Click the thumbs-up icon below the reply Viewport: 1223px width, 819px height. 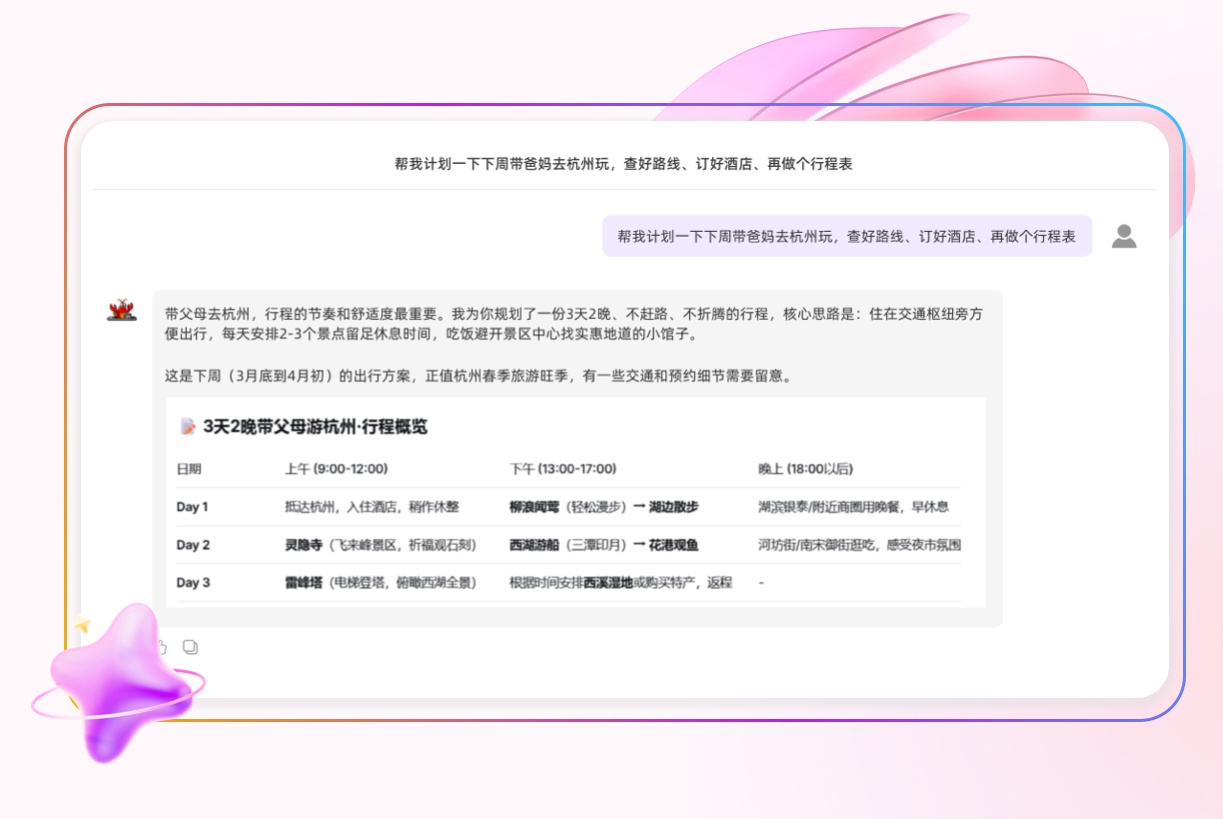point(163,647)
